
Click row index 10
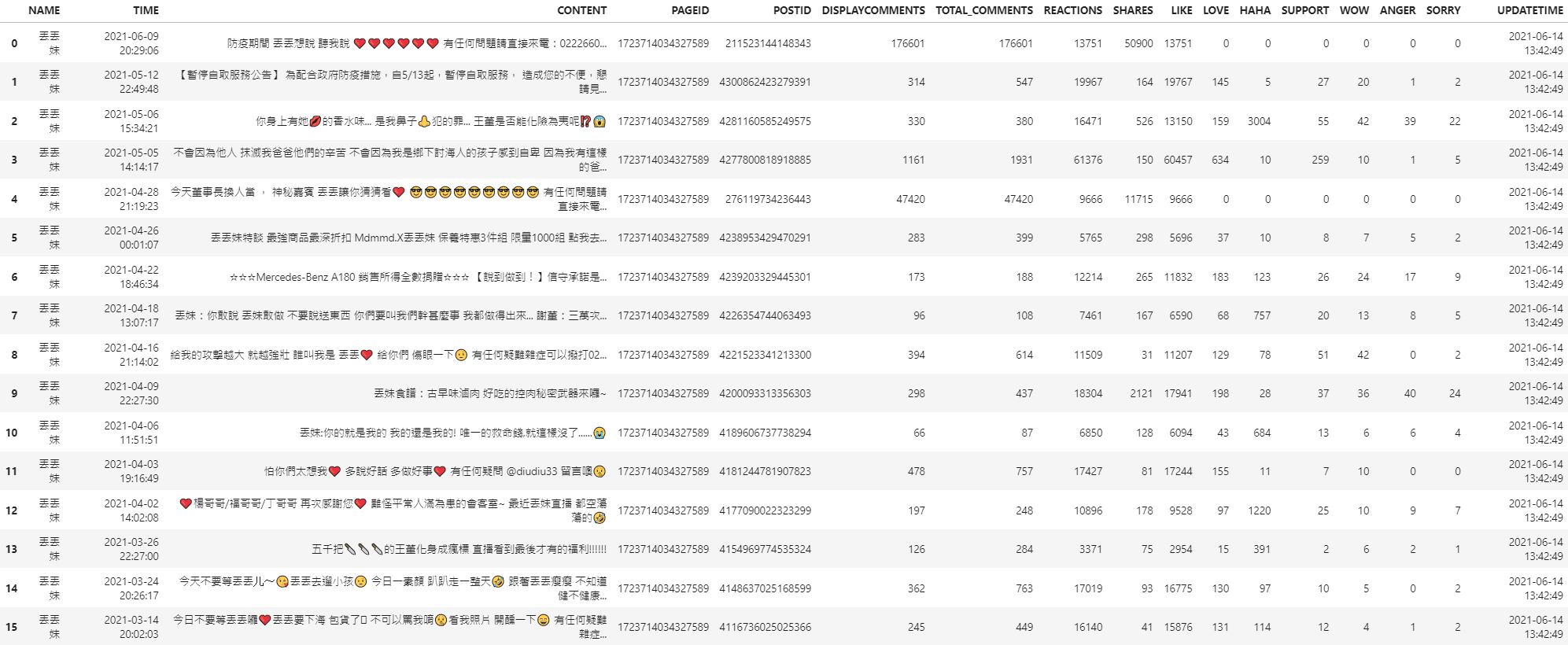pyautogui.click(x=12, y=433)
